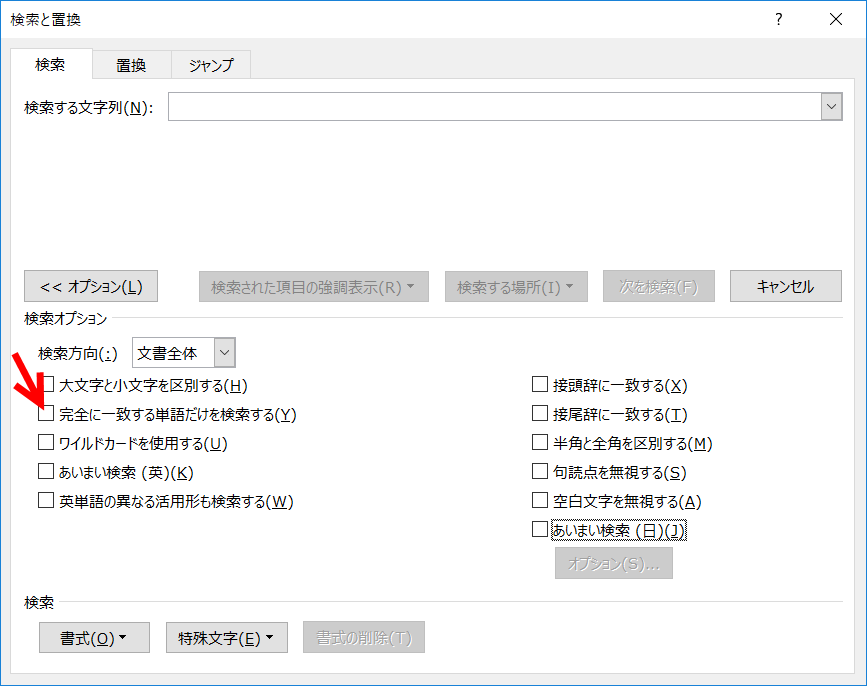Check 空白文字を無視する checkbox
The height and width of the screenshot is (686, 867).
tap(540, 501)
